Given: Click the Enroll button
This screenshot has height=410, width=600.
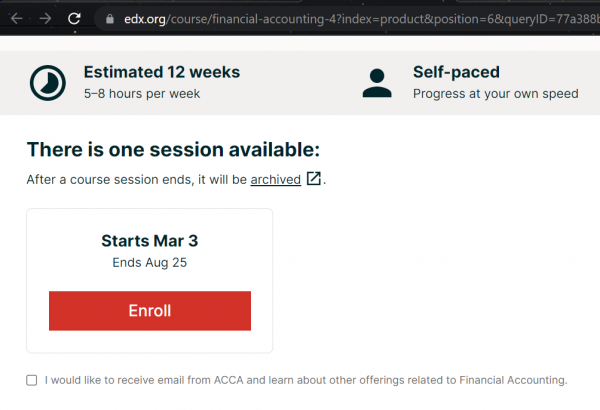Looking at the screenshot, I should [150, 311].
